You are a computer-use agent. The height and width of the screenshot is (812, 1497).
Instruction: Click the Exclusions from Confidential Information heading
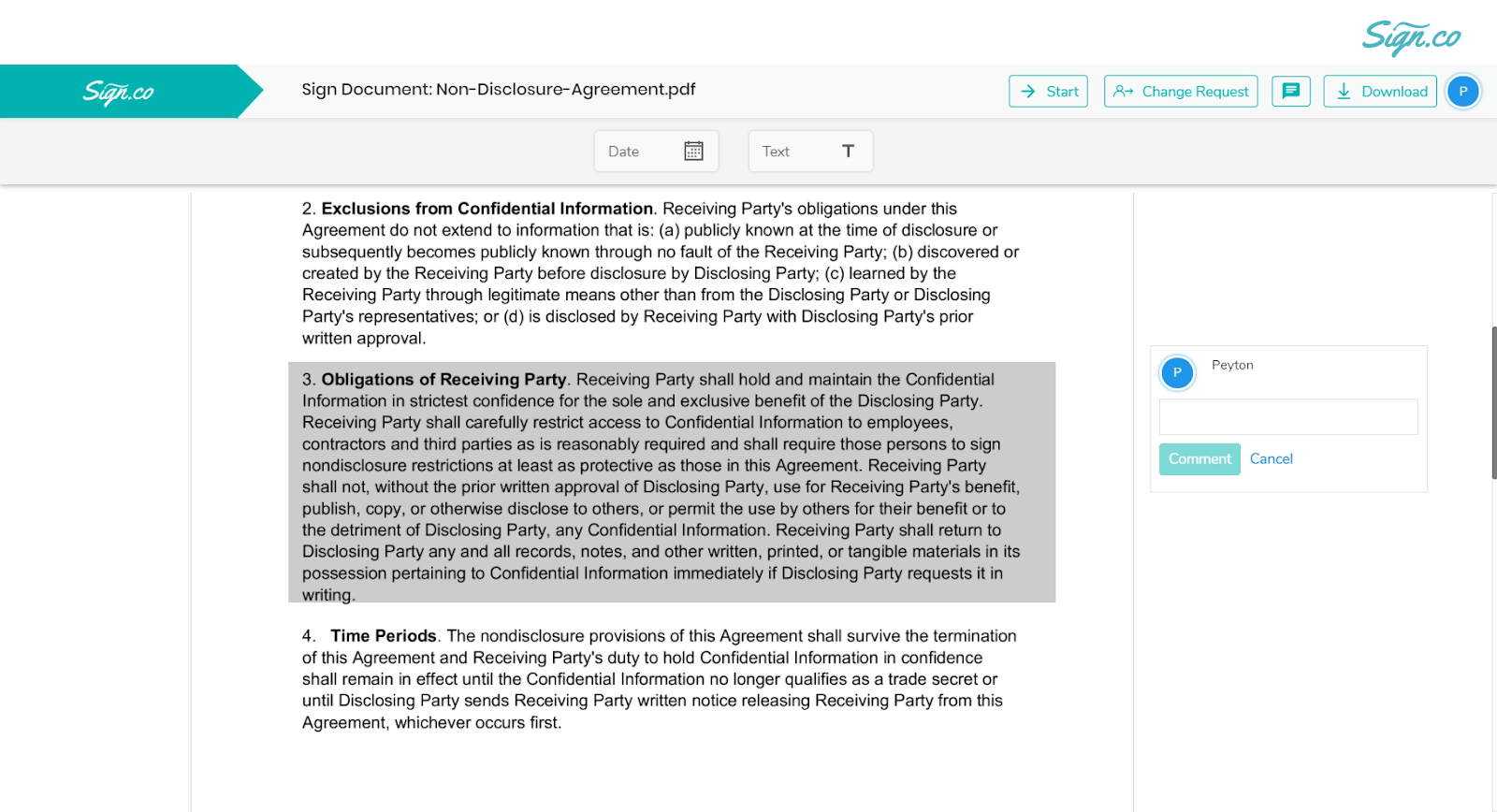(x=487, y=209)
